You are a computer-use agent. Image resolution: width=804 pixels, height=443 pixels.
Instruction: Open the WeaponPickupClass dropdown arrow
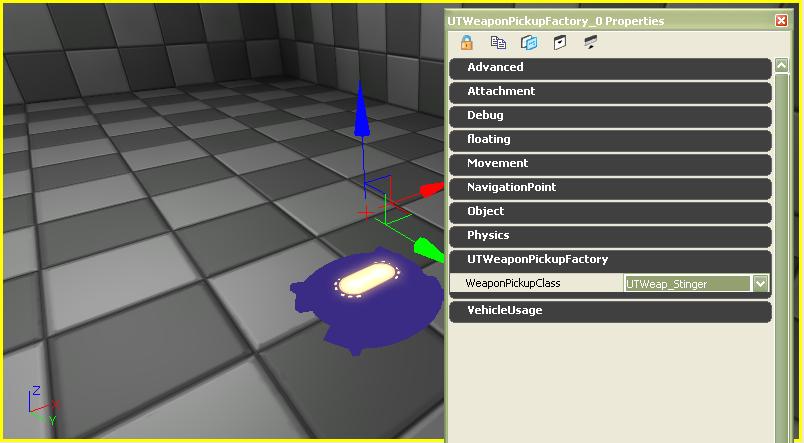[x=761, y=284]
